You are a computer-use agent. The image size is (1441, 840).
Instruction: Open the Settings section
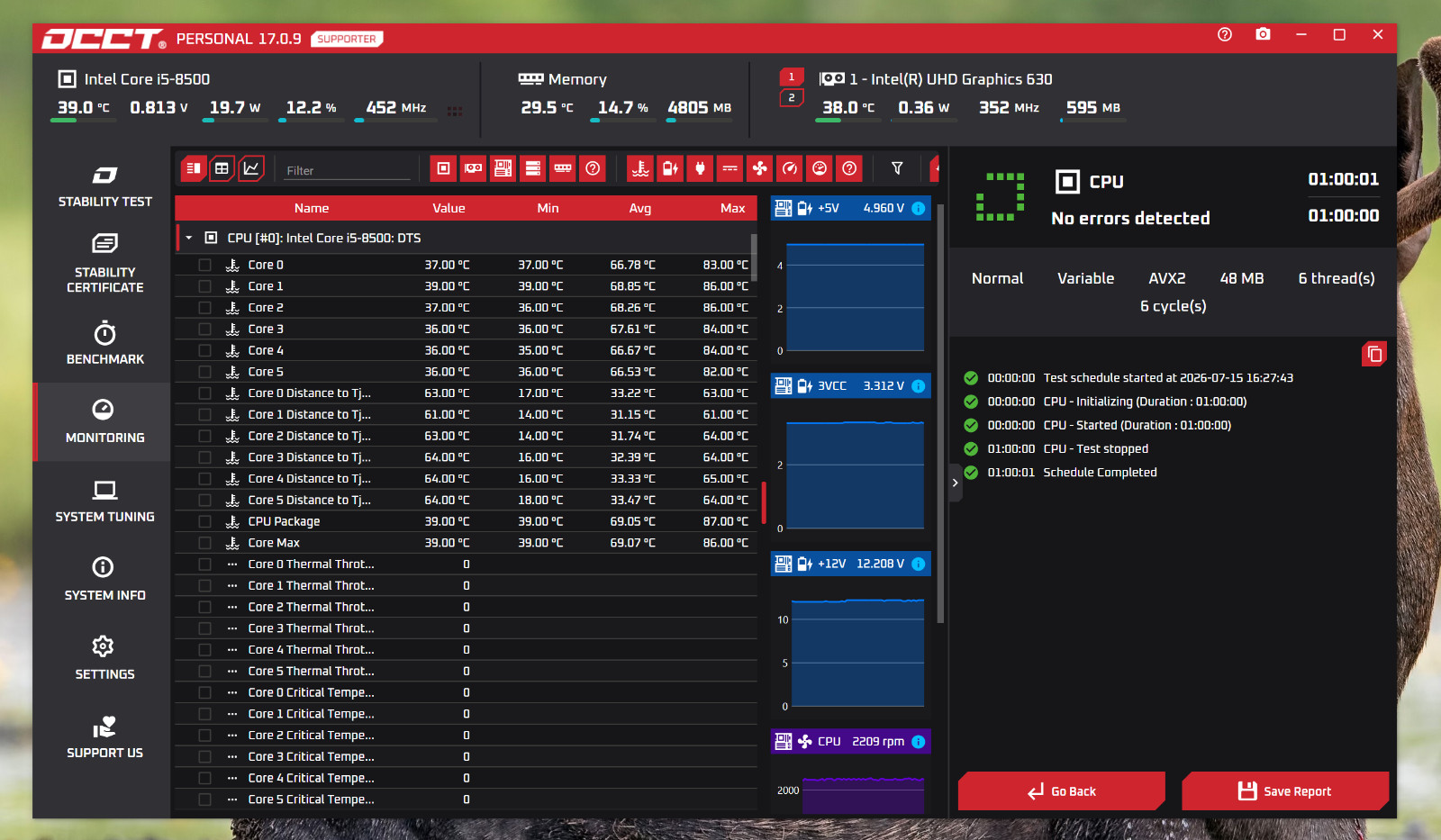tap(104, 658)
